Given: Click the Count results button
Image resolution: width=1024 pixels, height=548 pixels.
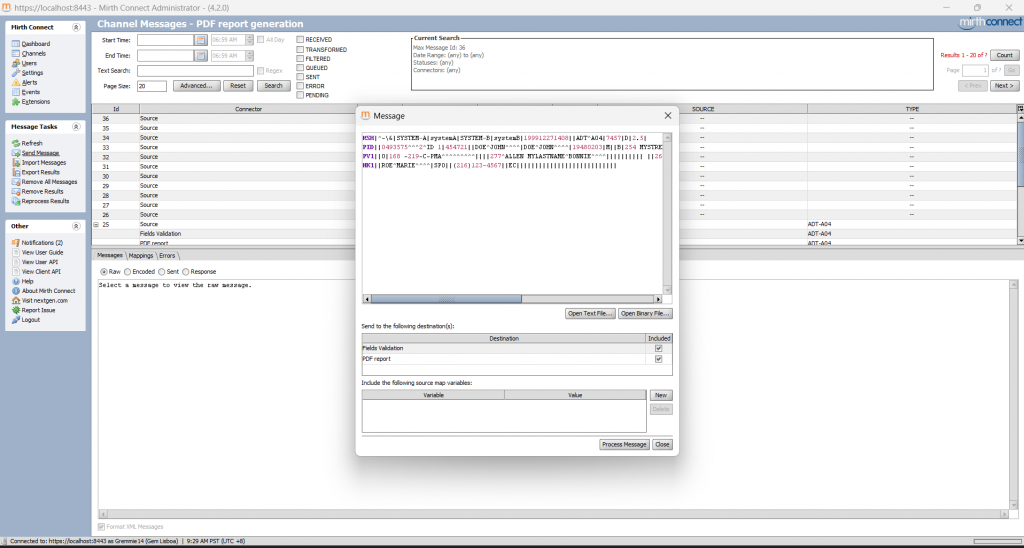Looking at the screenshot, I should tap(1004, 55).
